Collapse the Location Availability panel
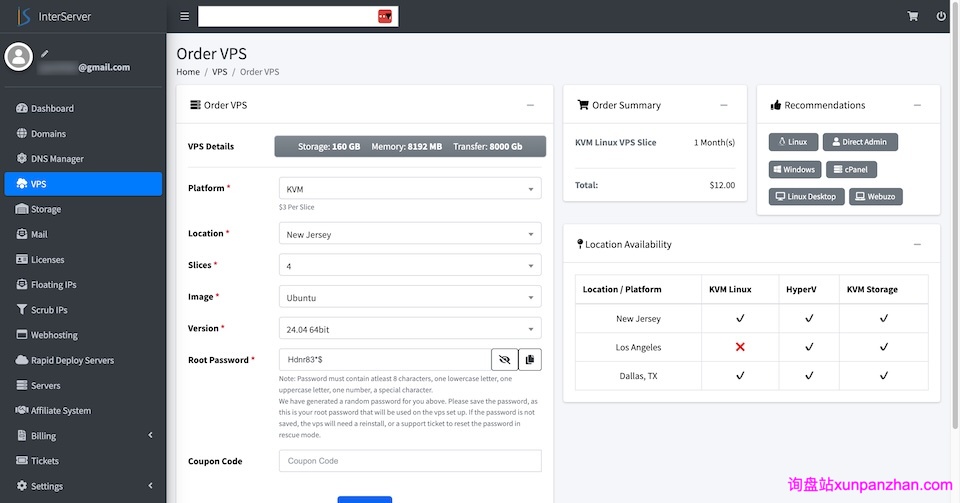Image resolution: width=960 pixels, height=503 pixels. (x=917, y=244)
